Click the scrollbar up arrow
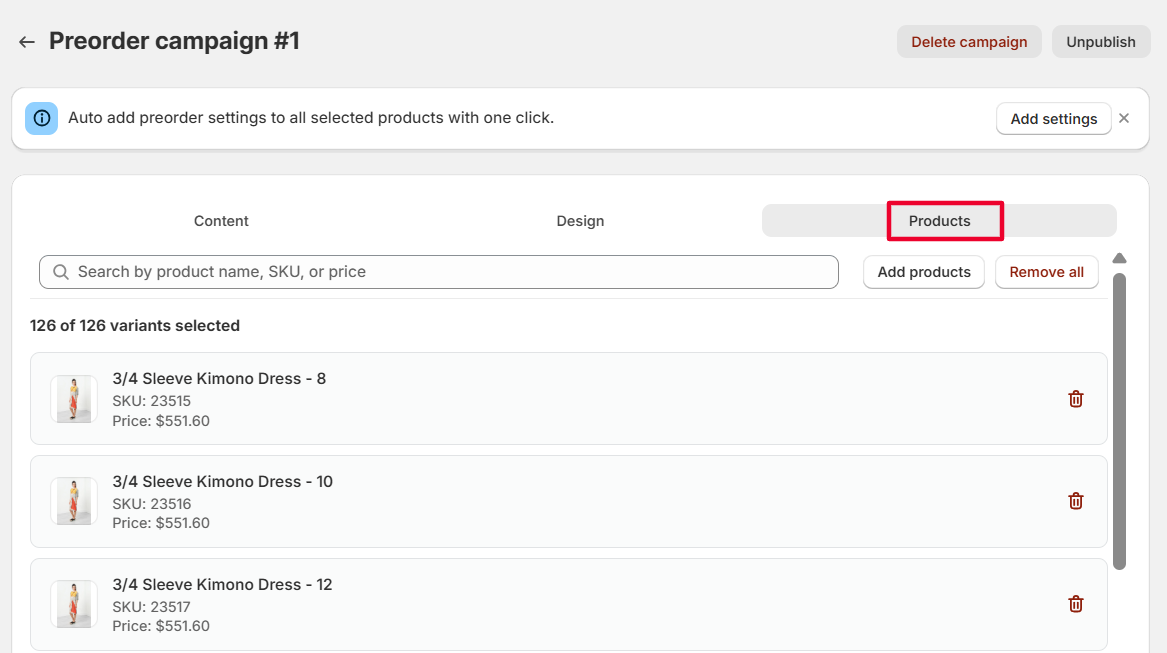Viewport: 1167px width, 653px height. point(1119,258)
